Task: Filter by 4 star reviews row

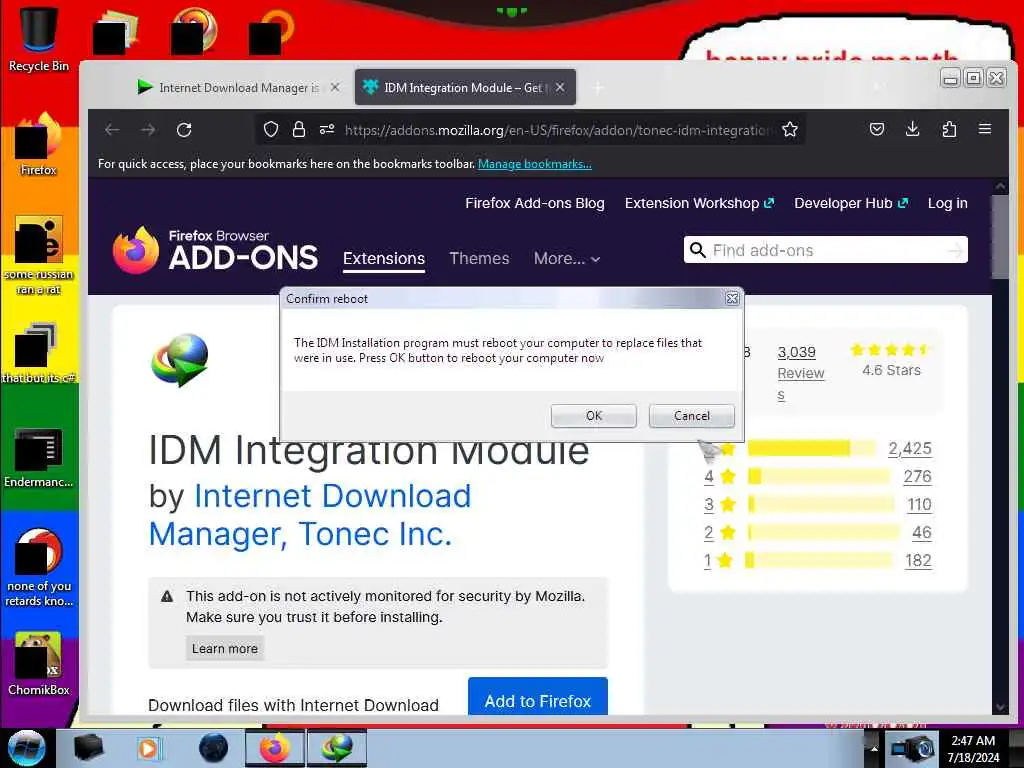Action: [818, 477]
